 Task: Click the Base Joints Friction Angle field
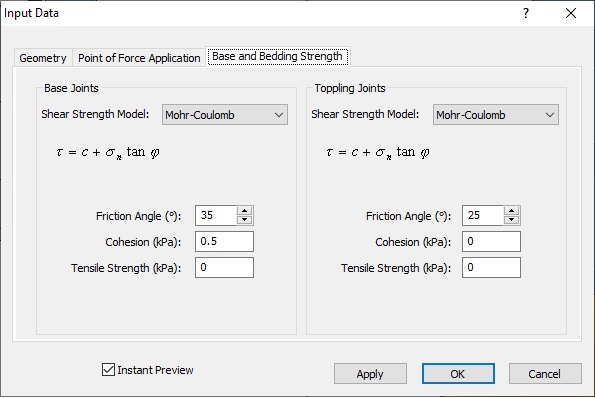(x=216, y=216)
